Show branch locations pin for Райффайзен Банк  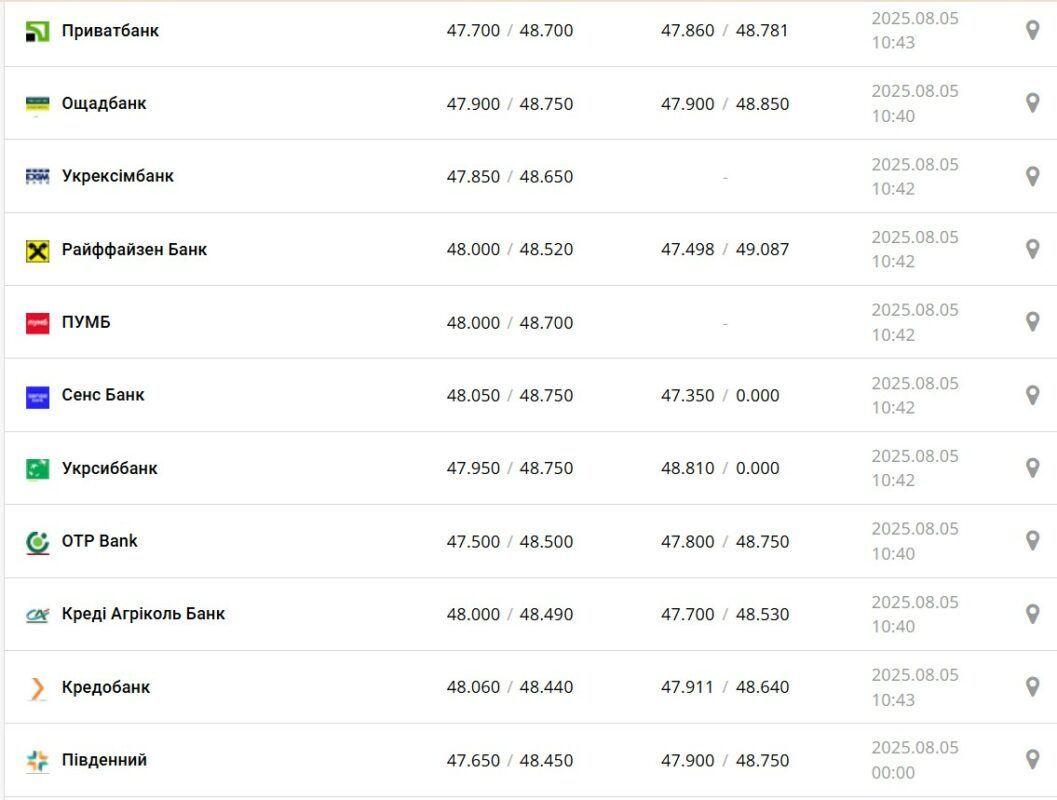(1032, 249)
